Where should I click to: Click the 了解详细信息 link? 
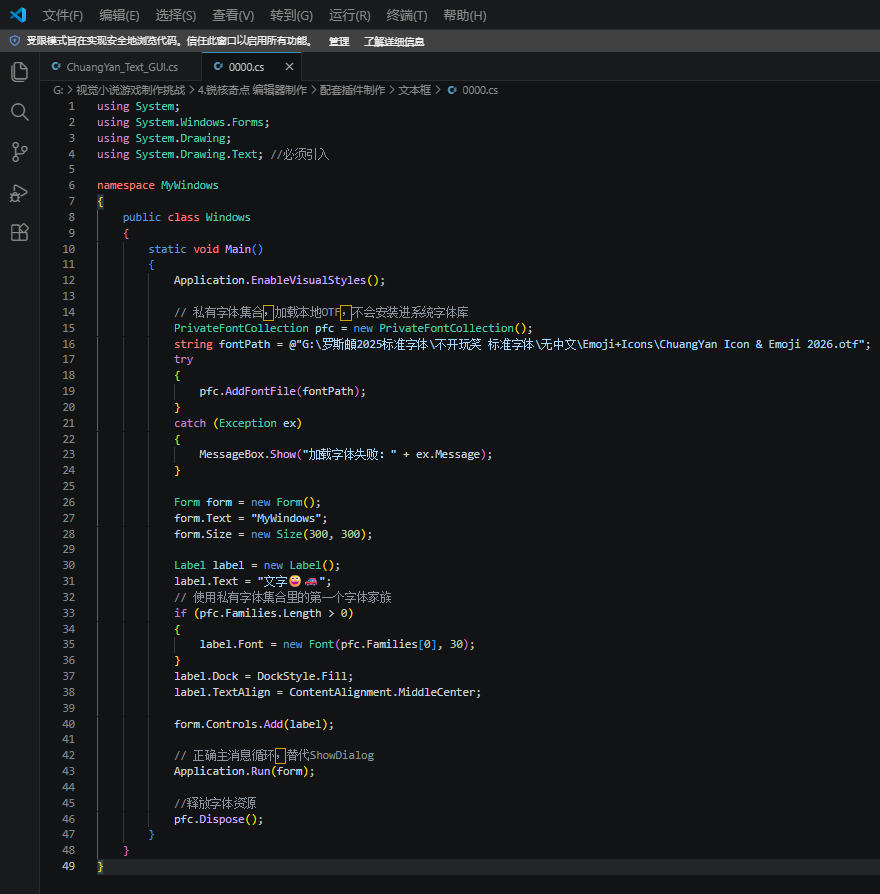(394, 42)
